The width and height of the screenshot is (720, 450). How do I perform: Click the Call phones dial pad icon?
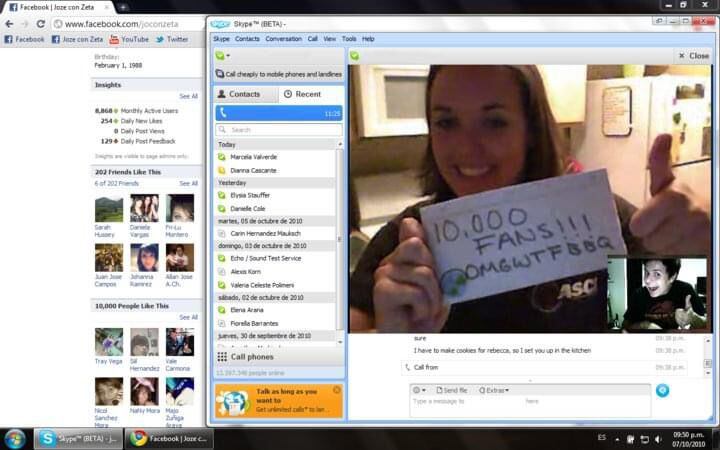click(222, 357)
